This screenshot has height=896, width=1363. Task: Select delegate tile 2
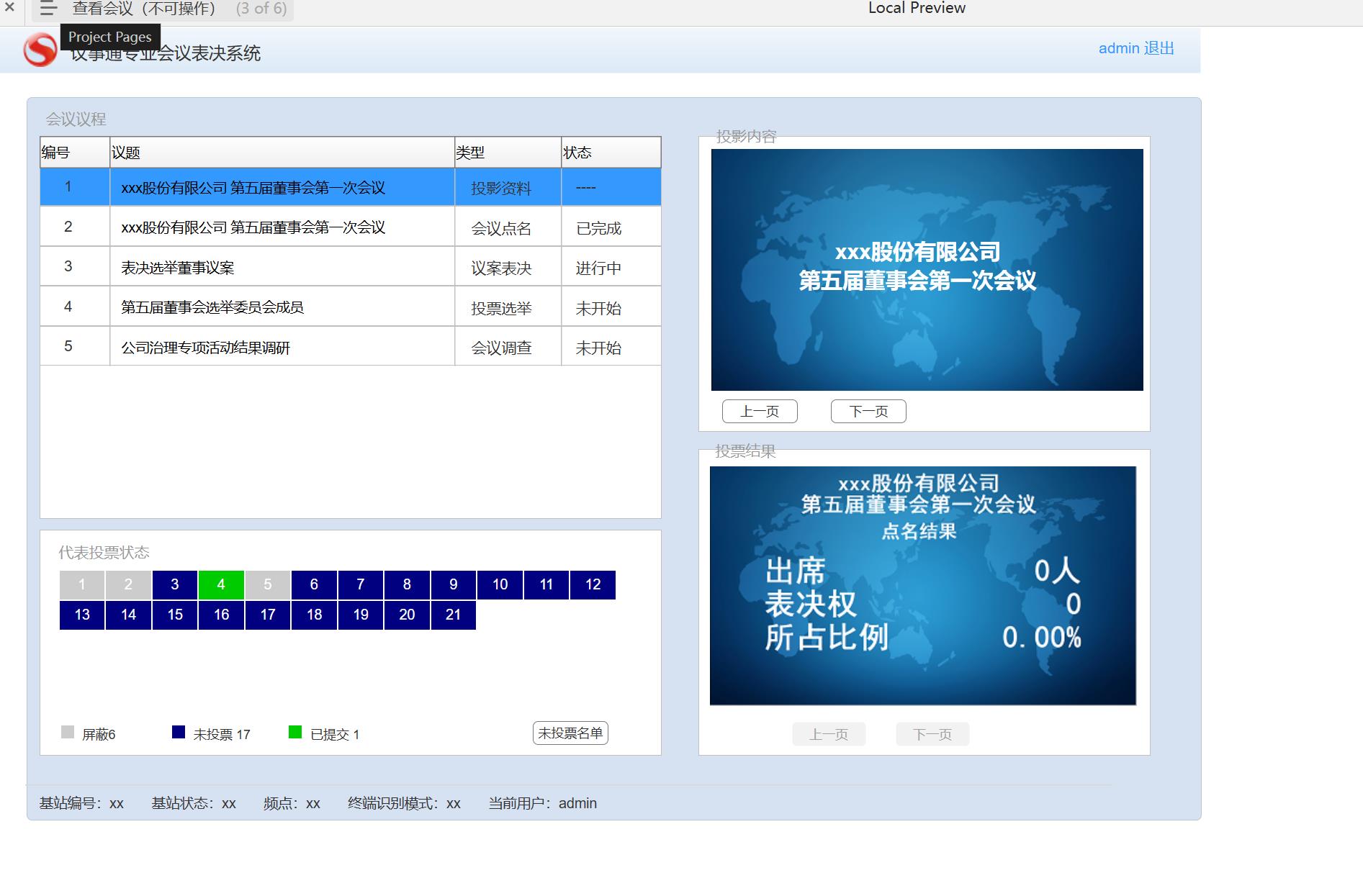pyautogui.click(x=128, y=584)
